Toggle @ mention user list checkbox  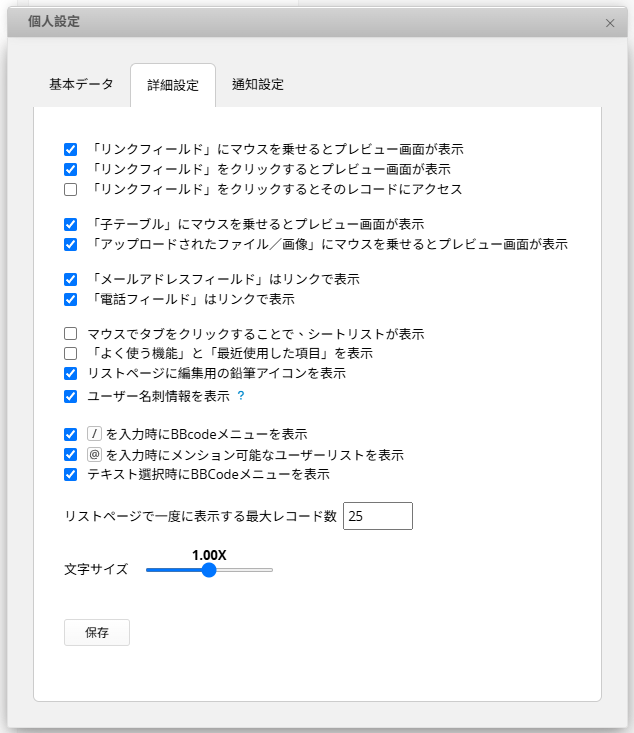coord(71,454)
